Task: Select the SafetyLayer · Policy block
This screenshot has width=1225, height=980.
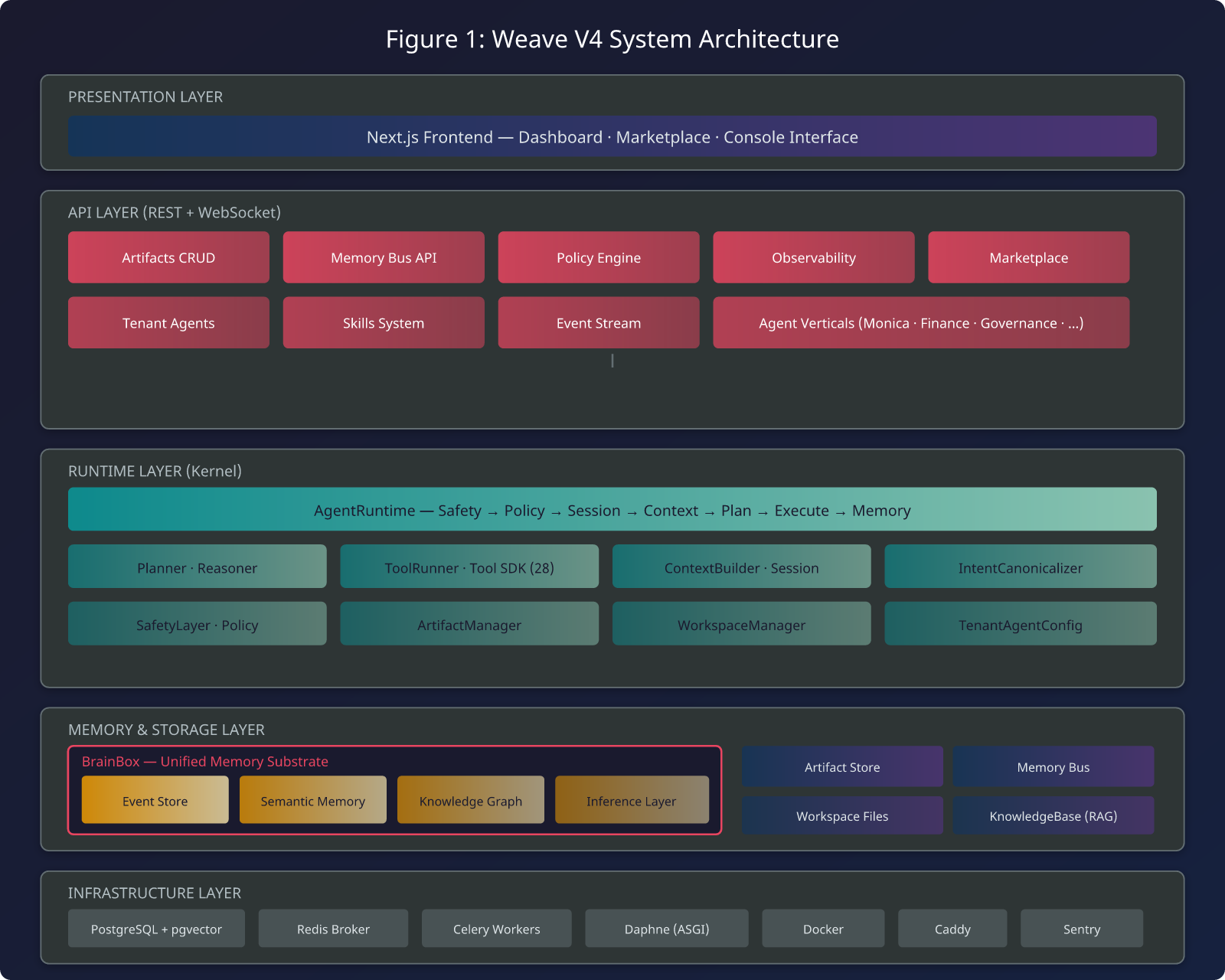Action: [198, 623]
